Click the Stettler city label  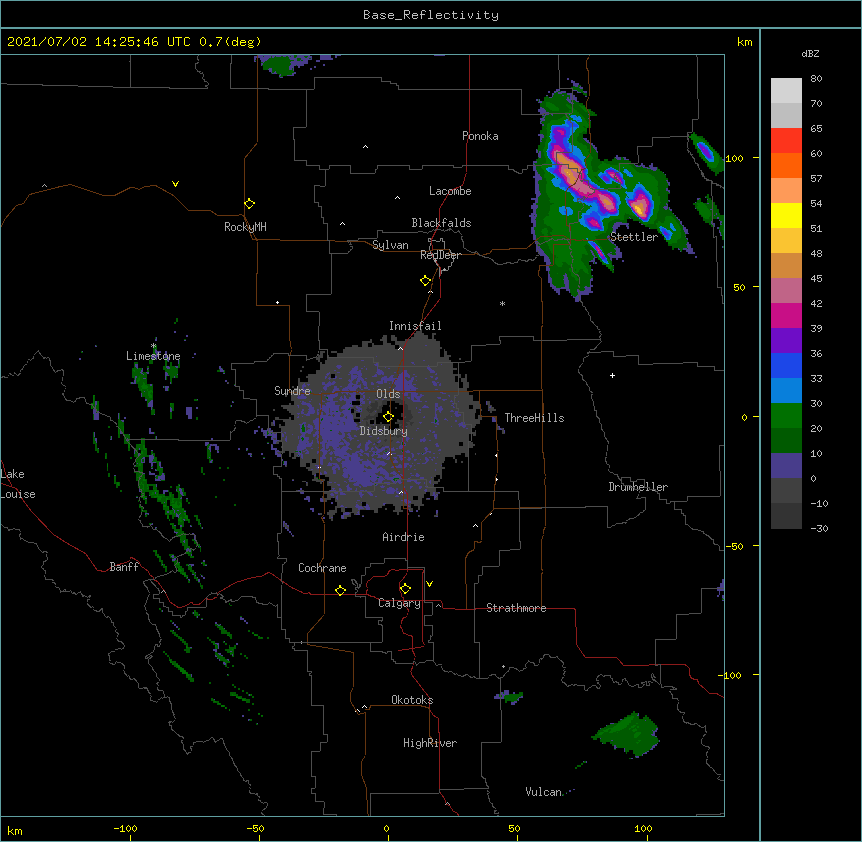pyautogui.click(x=634, y=237)
